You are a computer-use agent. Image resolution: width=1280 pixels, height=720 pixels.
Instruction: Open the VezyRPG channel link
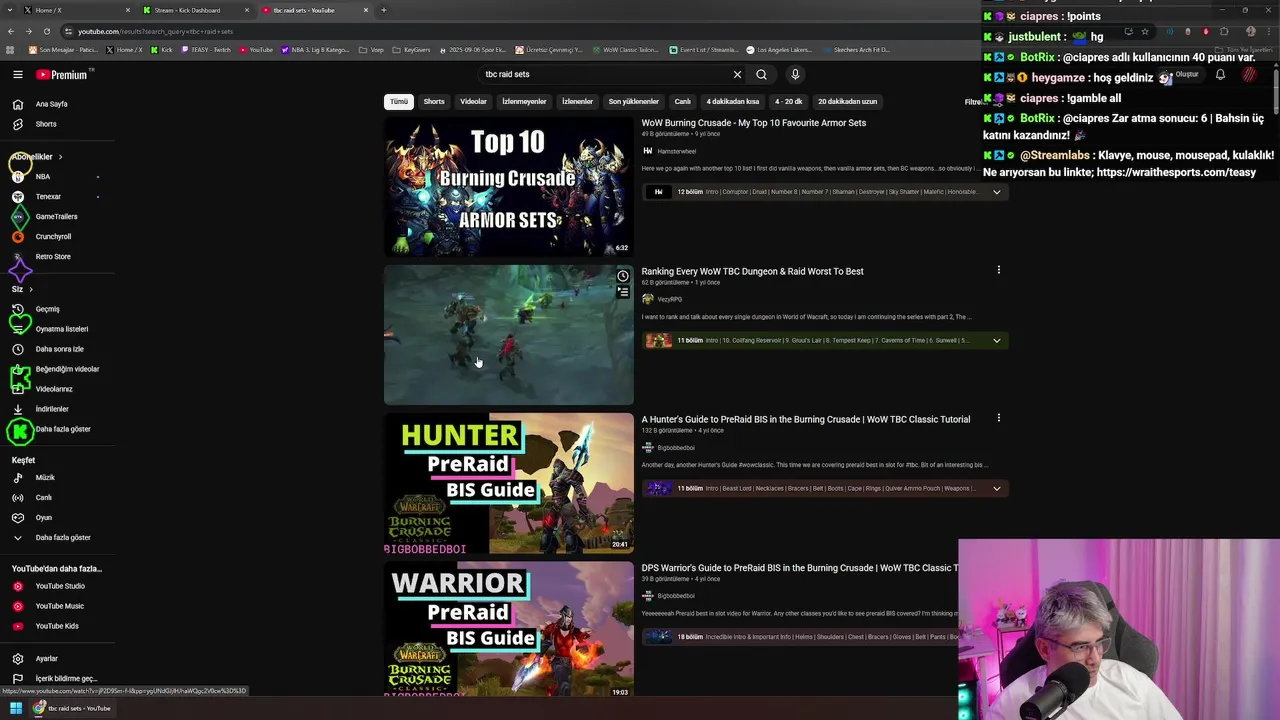pyautogui.click(x=670, y=299)
